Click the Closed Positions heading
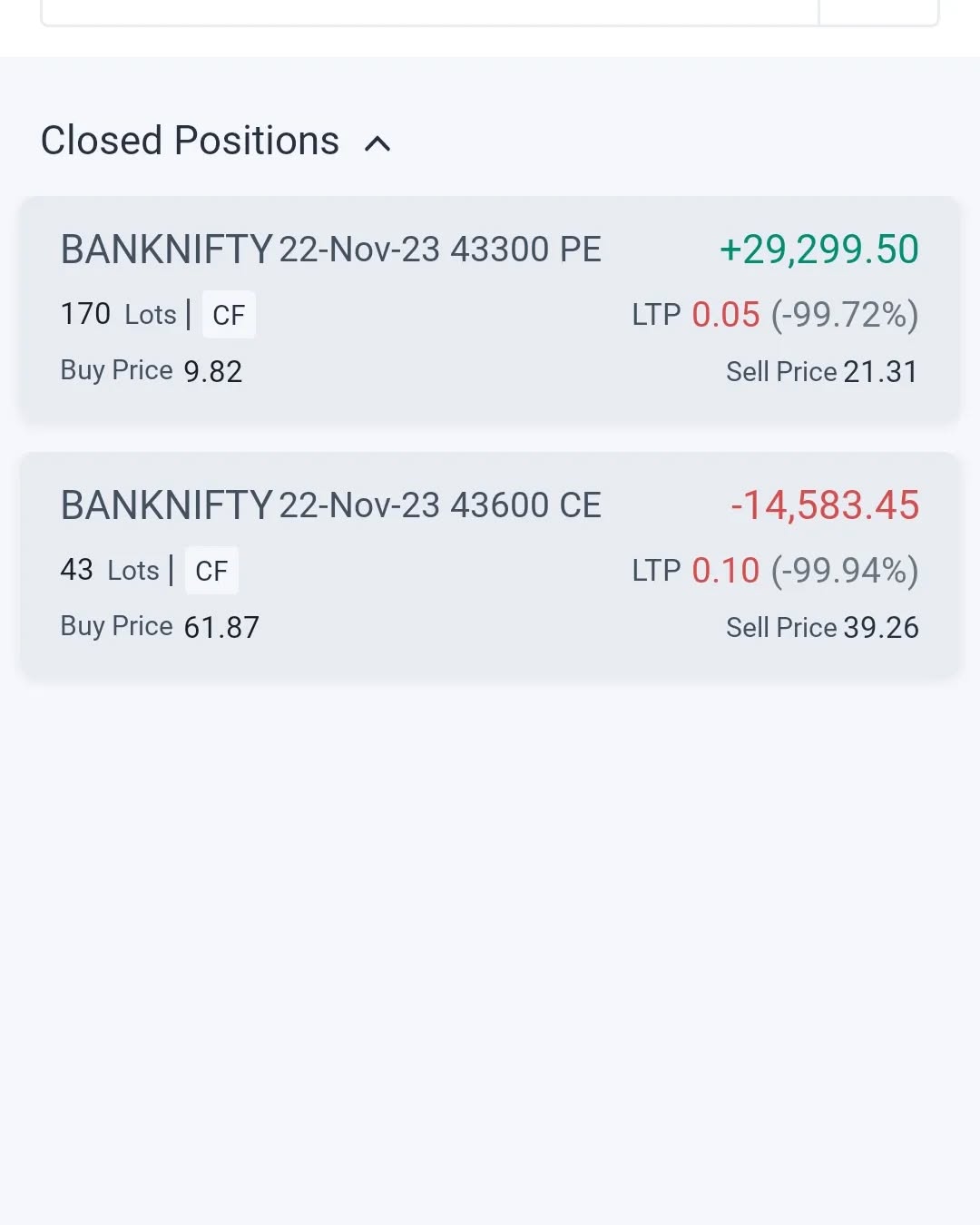The height and width of the screenshot is (1225, 980). coord(190,142)
